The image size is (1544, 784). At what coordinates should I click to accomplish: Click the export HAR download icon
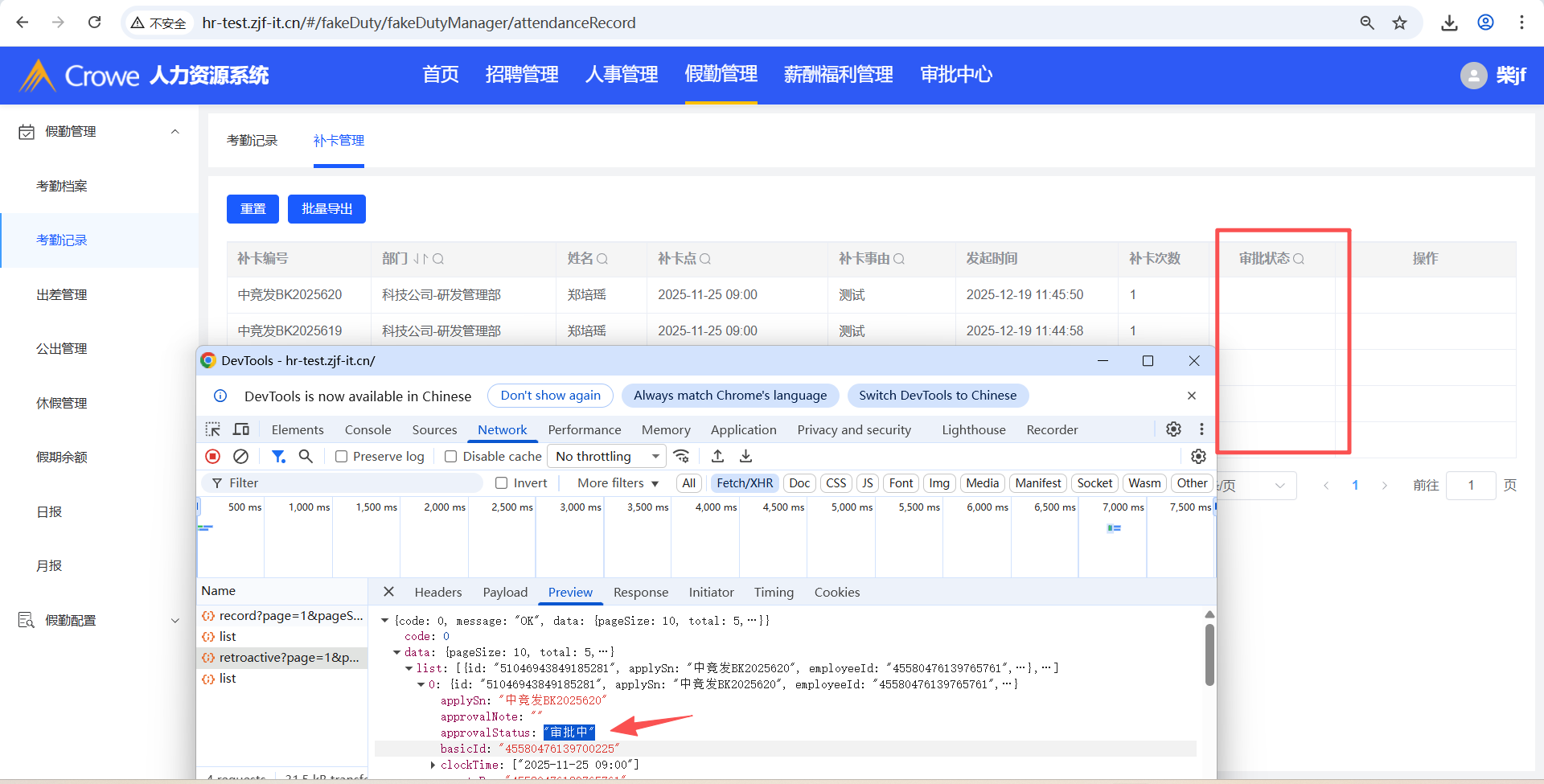point(745,457)
